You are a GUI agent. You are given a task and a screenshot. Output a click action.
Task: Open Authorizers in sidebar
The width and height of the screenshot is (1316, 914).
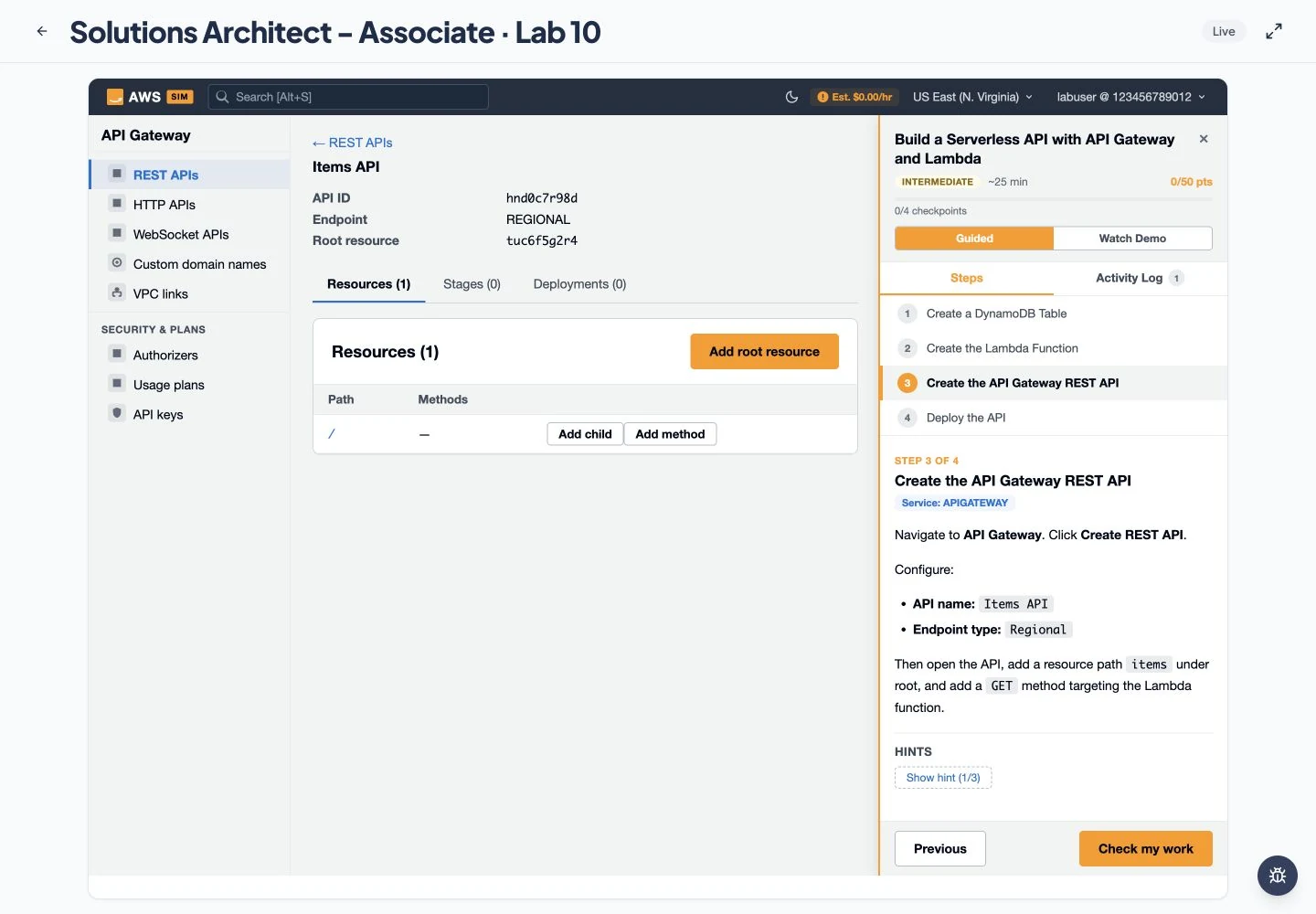point(189,355)
